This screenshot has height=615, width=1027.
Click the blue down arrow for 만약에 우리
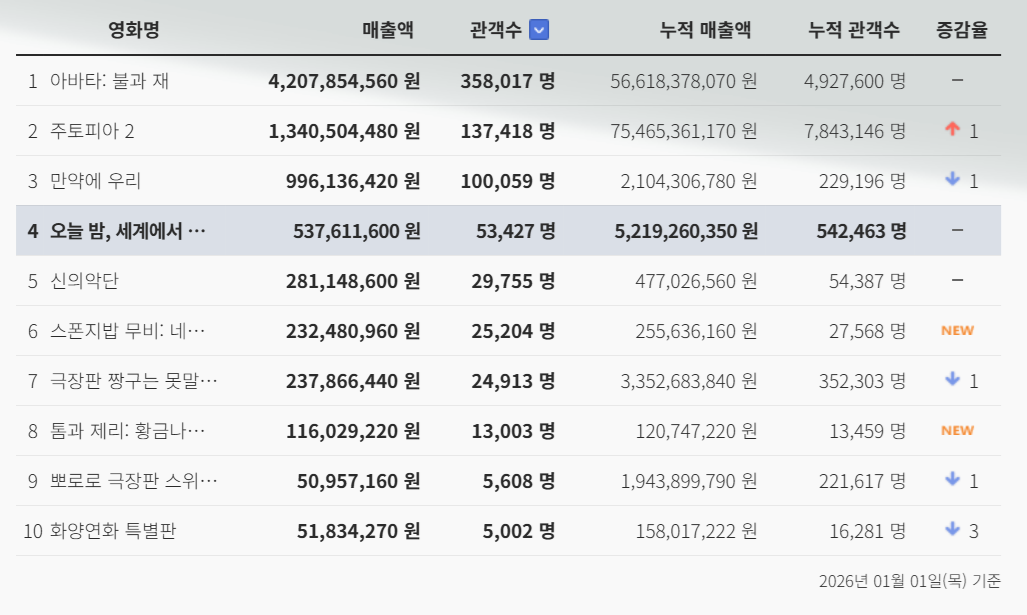[x=952, y=178]
